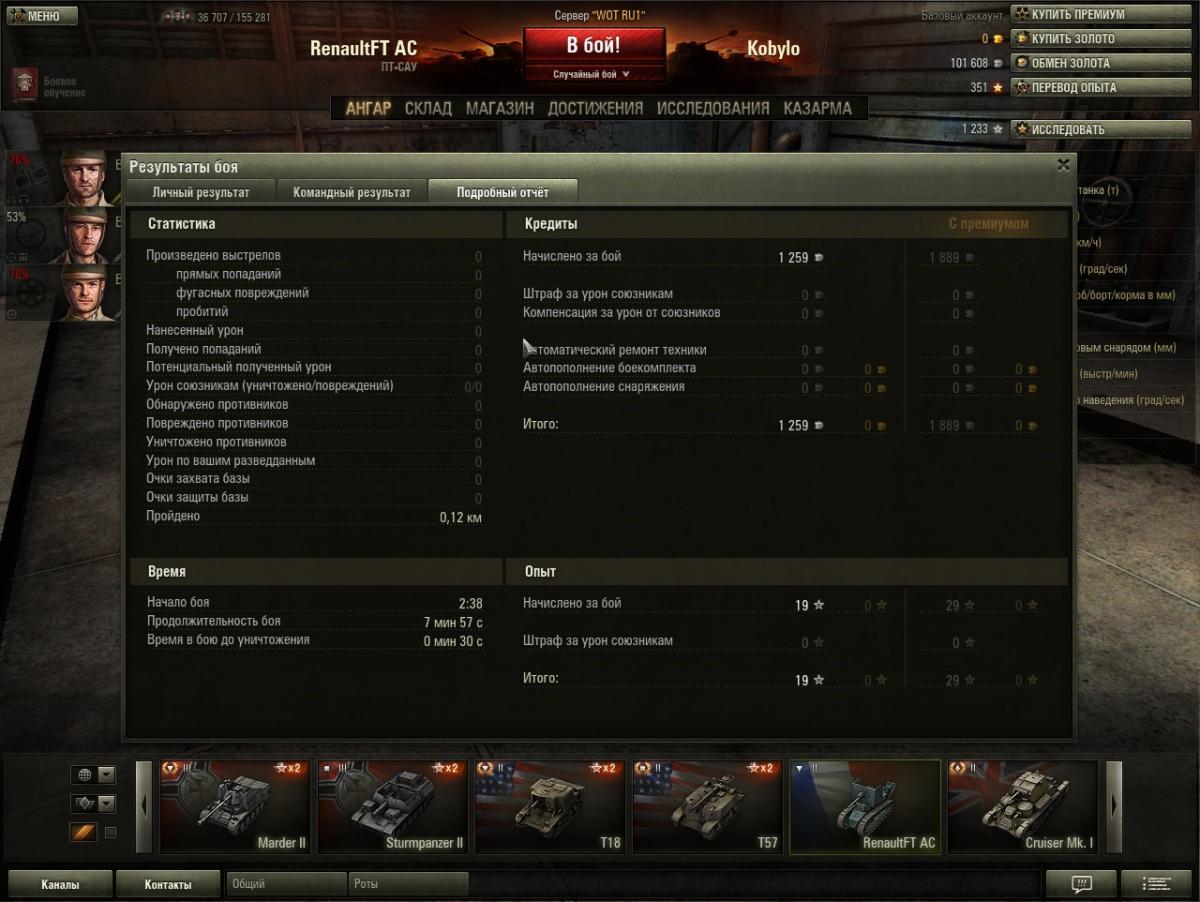Select the Подробный отчёт tab
This screenshot has width=1200, height=902.
point(502,192)
